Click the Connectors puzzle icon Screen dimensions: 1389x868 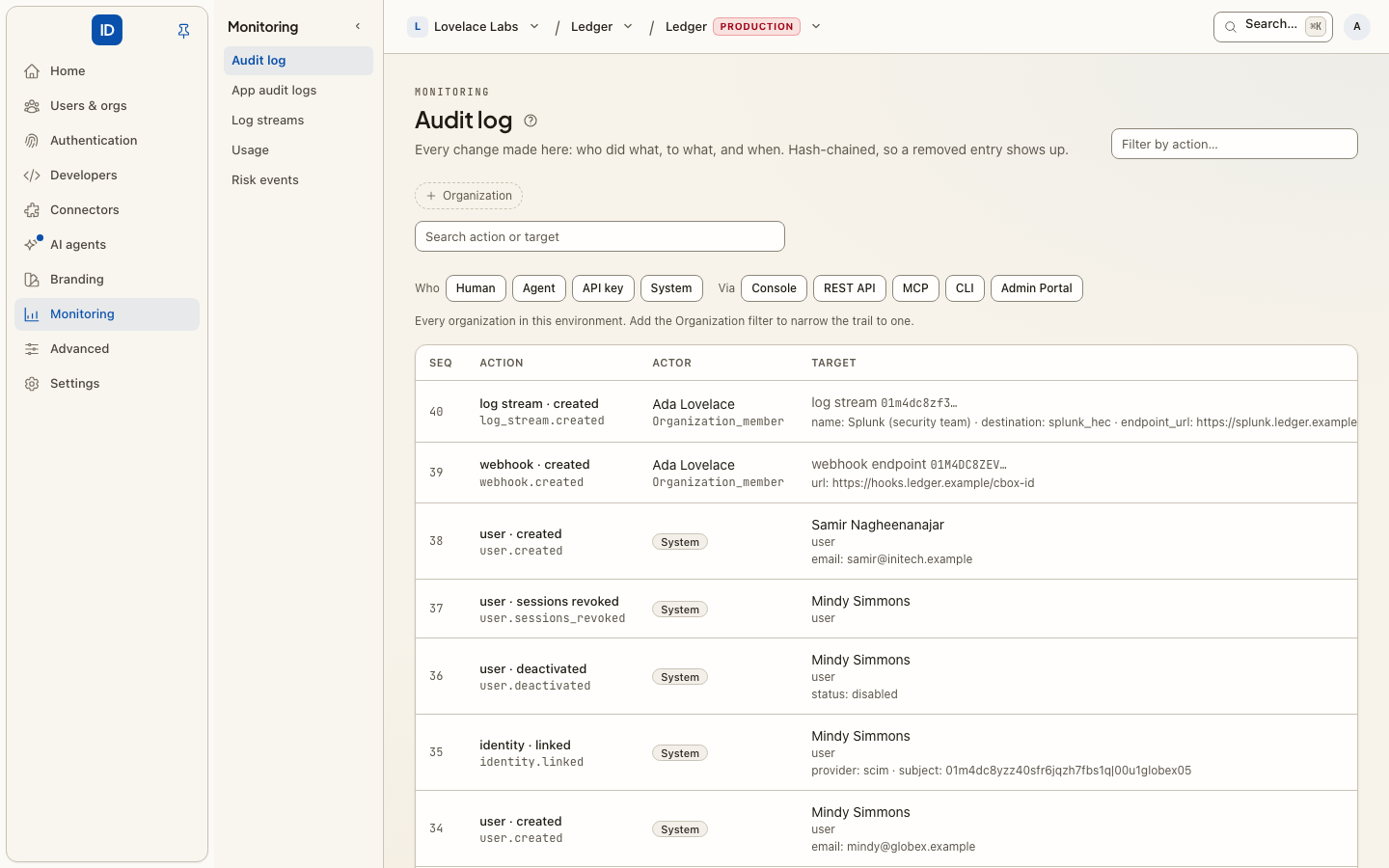pos(32,210)
